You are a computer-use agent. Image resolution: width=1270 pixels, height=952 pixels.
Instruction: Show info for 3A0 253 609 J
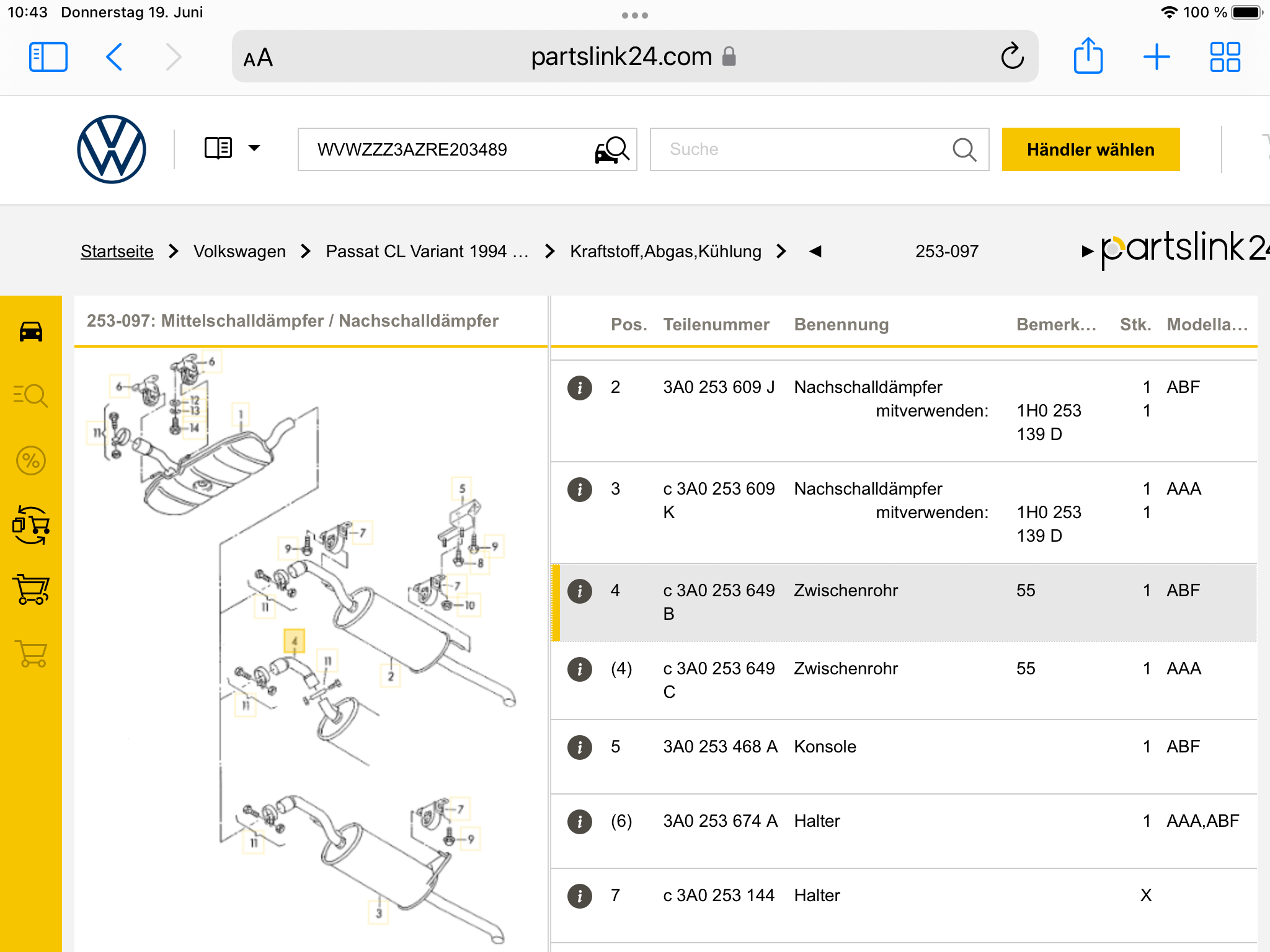coord(580,387)
